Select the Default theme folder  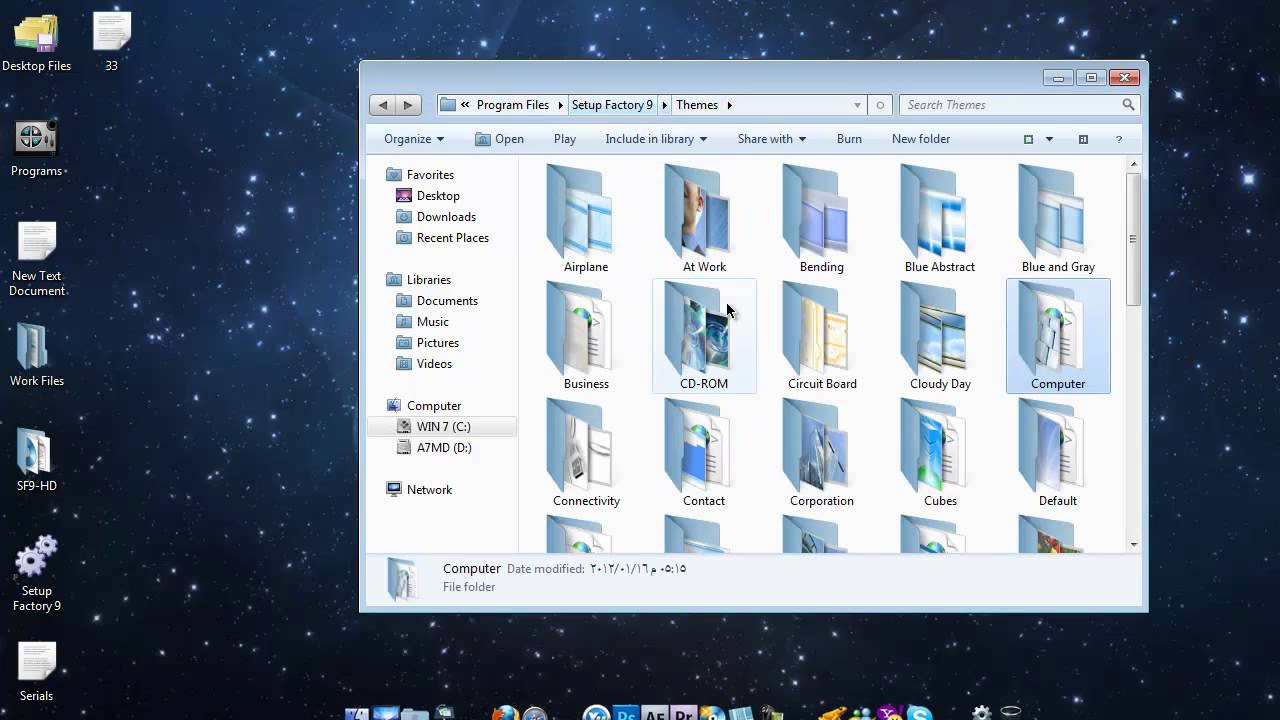(x=1058, y=453)
